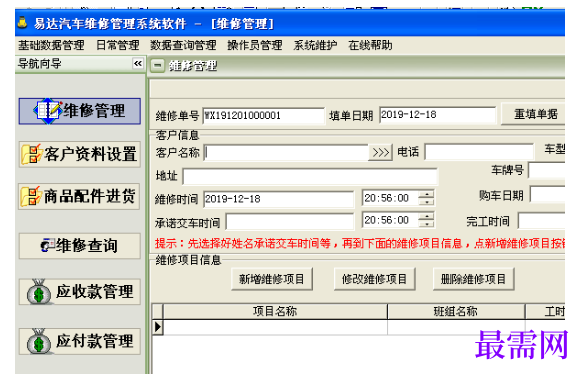This screenshot has height=376, width=587.
Task: Click the 商品配件进货 folder icon
Action: [31, 196]
